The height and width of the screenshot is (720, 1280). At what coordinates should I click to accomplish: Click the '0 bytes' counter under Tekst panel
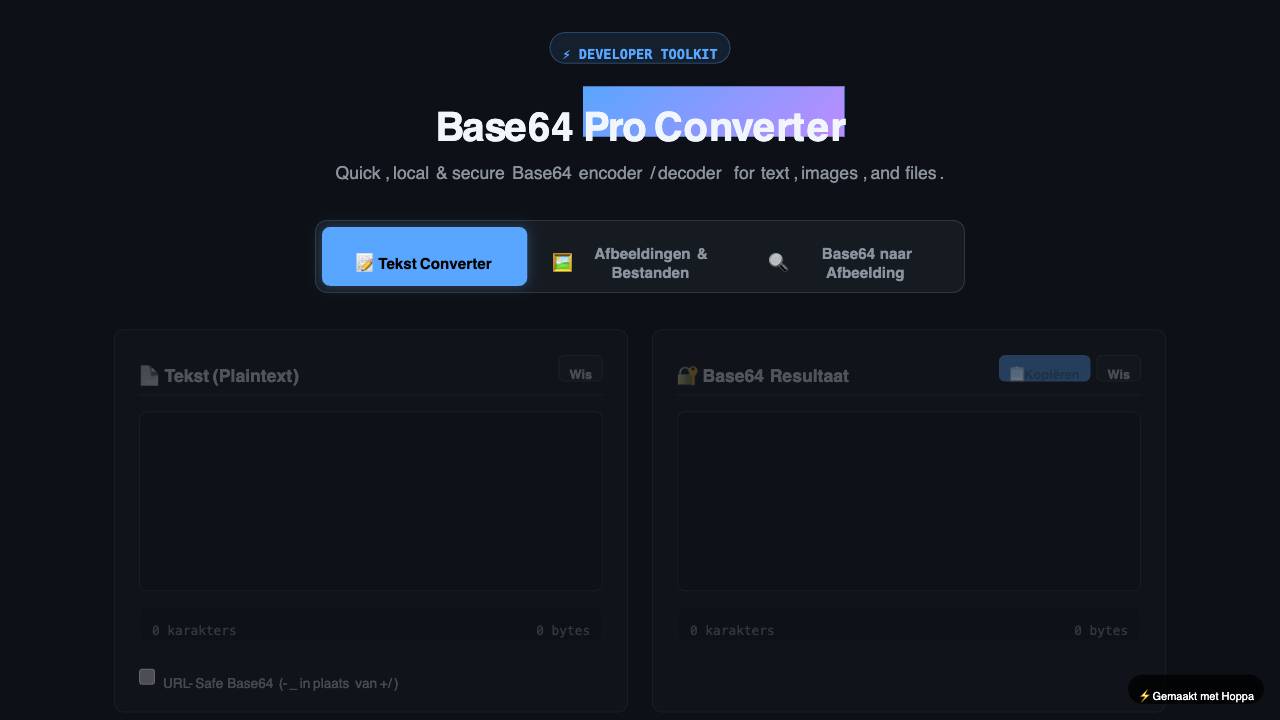(563, 630)
